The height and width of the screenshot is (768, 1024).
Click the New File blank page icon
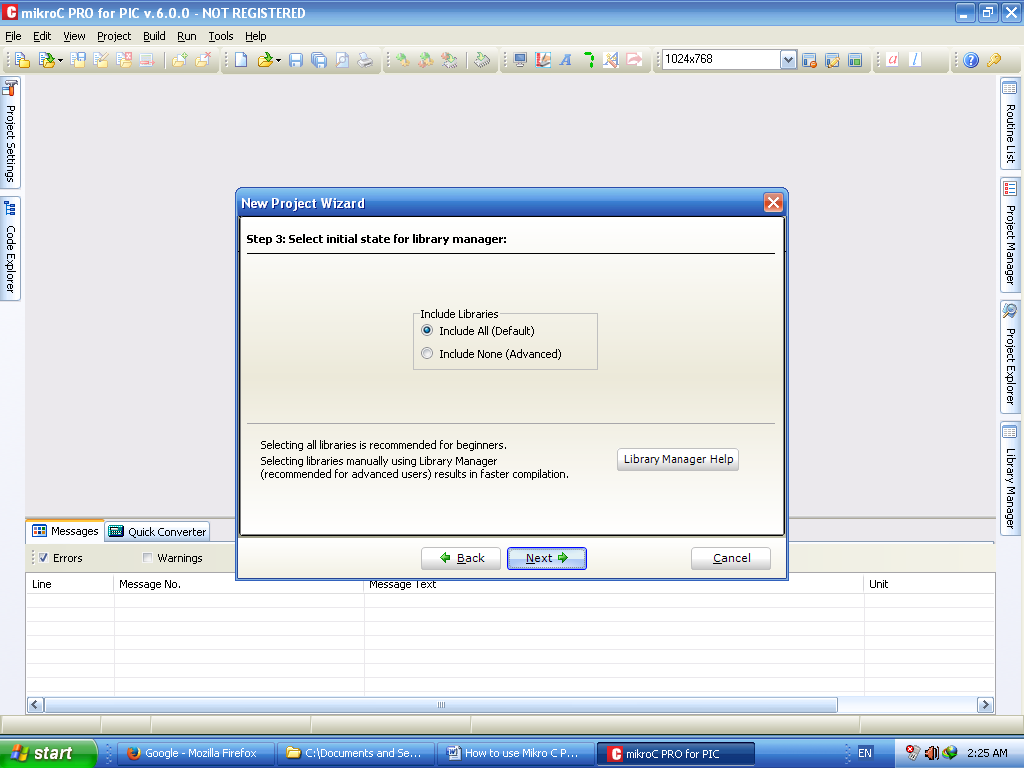241,60
